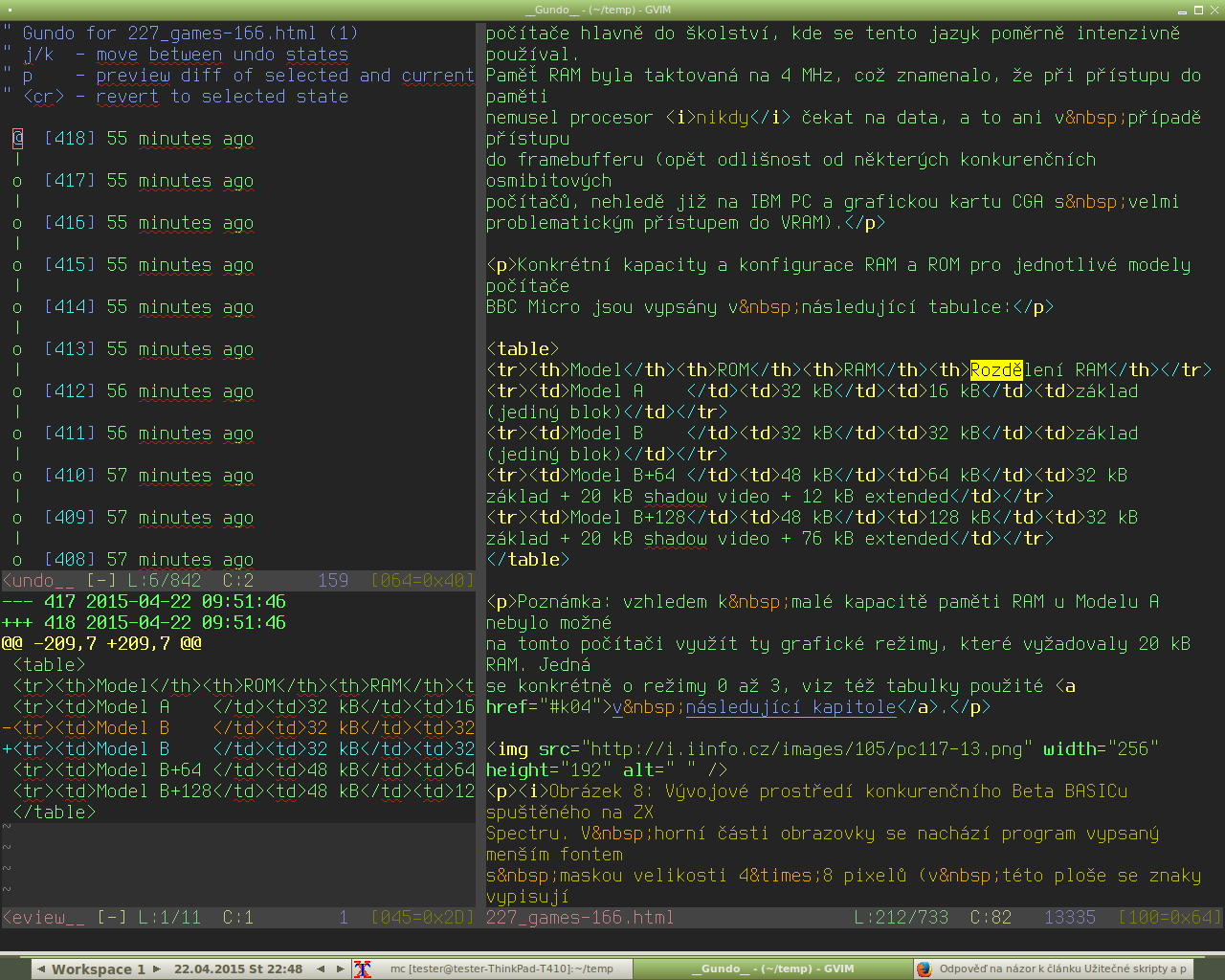Select undo state [409] in Gundo tree
Image resolution: width=1225 pixels, height=980 pixels.
tap(70, 518)
